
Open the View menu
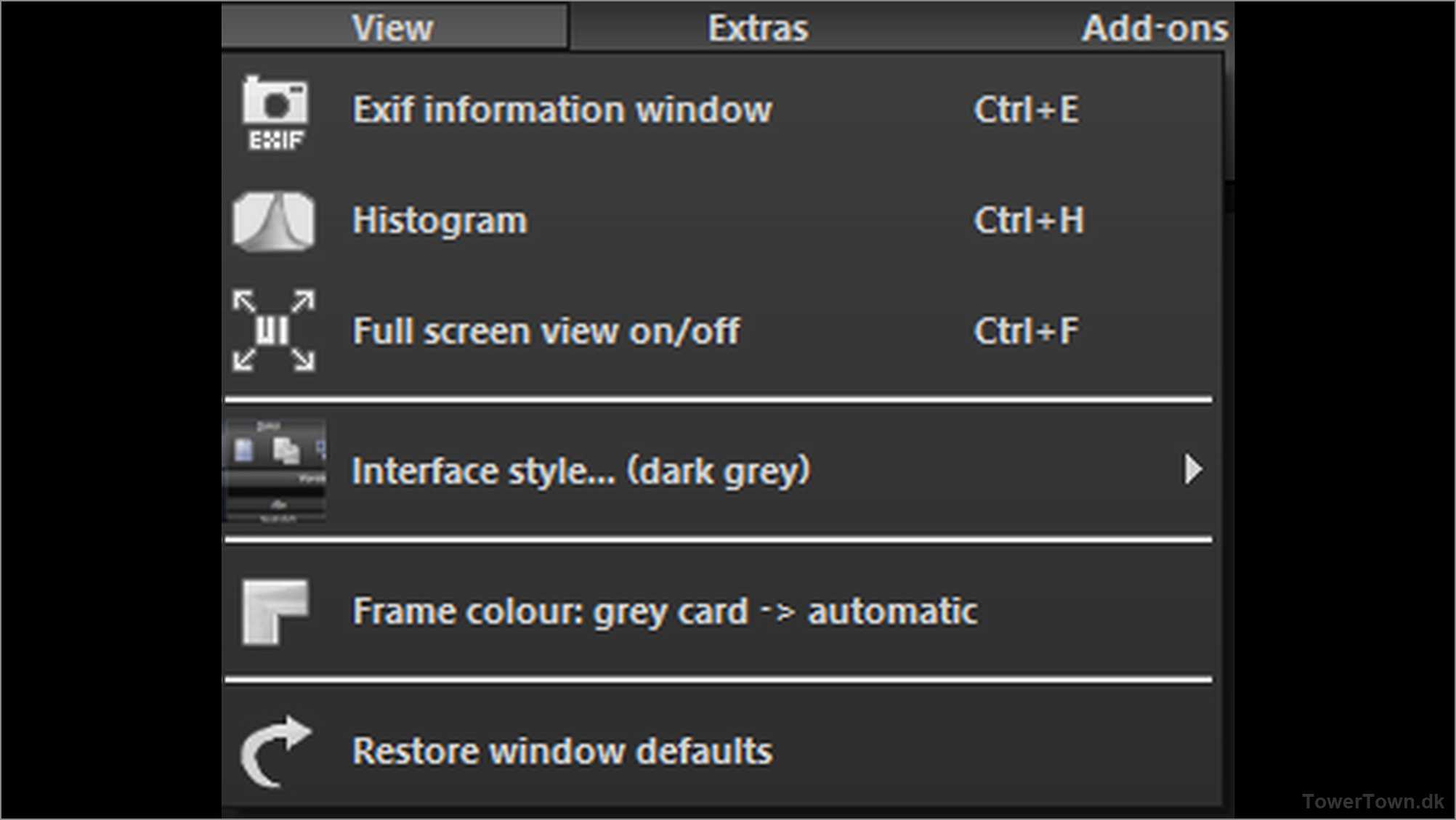point(393,28)
